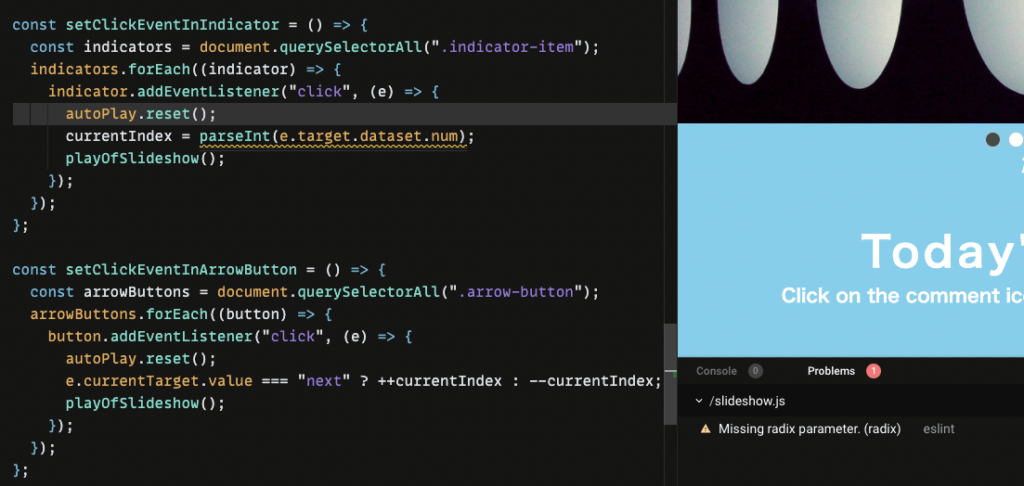Image resolution: width=1024 pixels, height=486 pixels.
Task: Select the white slideshow indicator dot
Action: [1016, 139]
